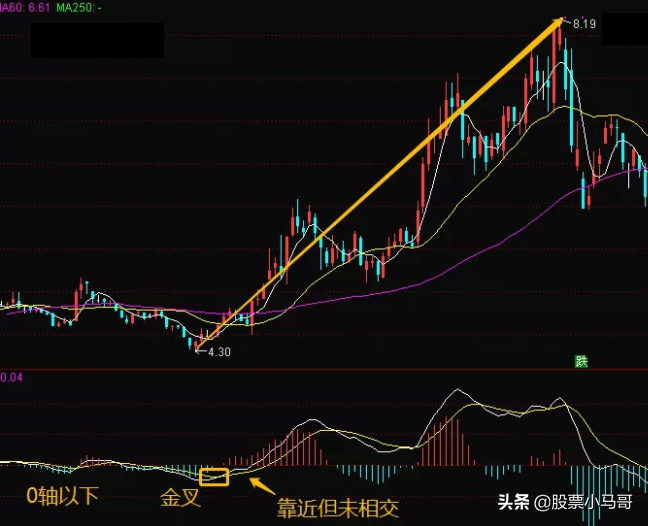The height and width of the screenshot is (526, 648).
Task: Click the black redacted box beside the 8.19 label
Action: 625,29
